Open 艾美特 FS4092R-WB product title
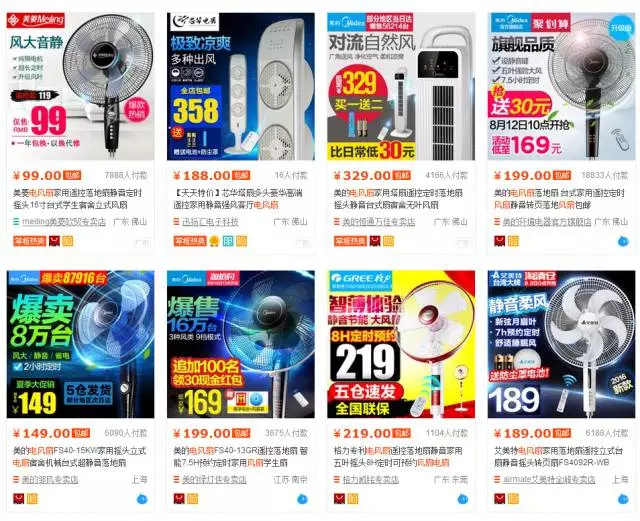The image size is (640, 521). [x=558, y=457]
